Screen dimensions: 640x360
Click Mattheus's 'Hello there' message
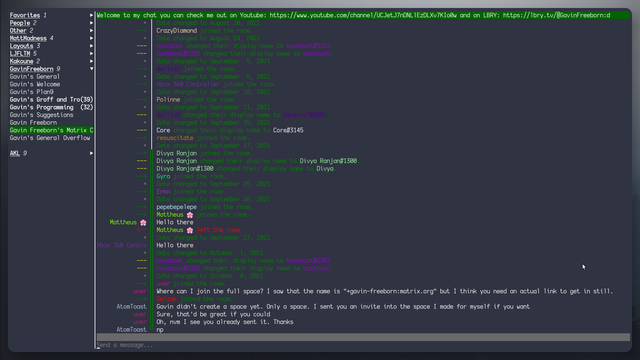tap(175, 222)
